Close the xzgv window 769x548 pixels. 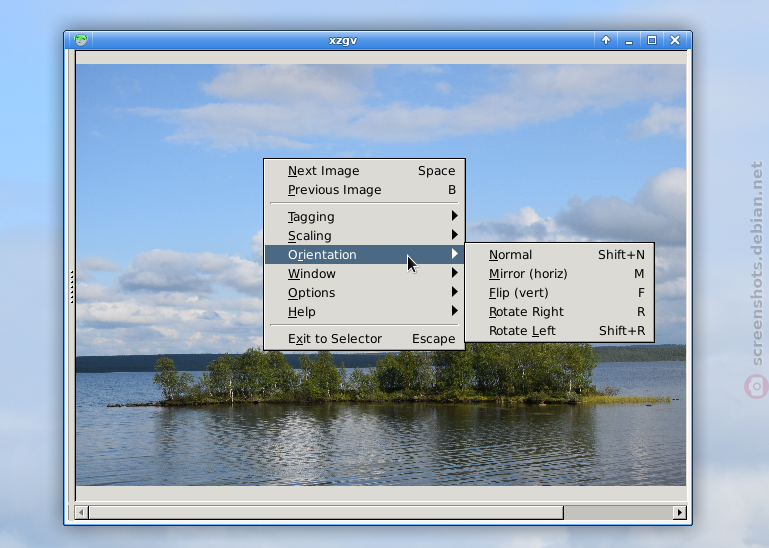pos(675,40)
